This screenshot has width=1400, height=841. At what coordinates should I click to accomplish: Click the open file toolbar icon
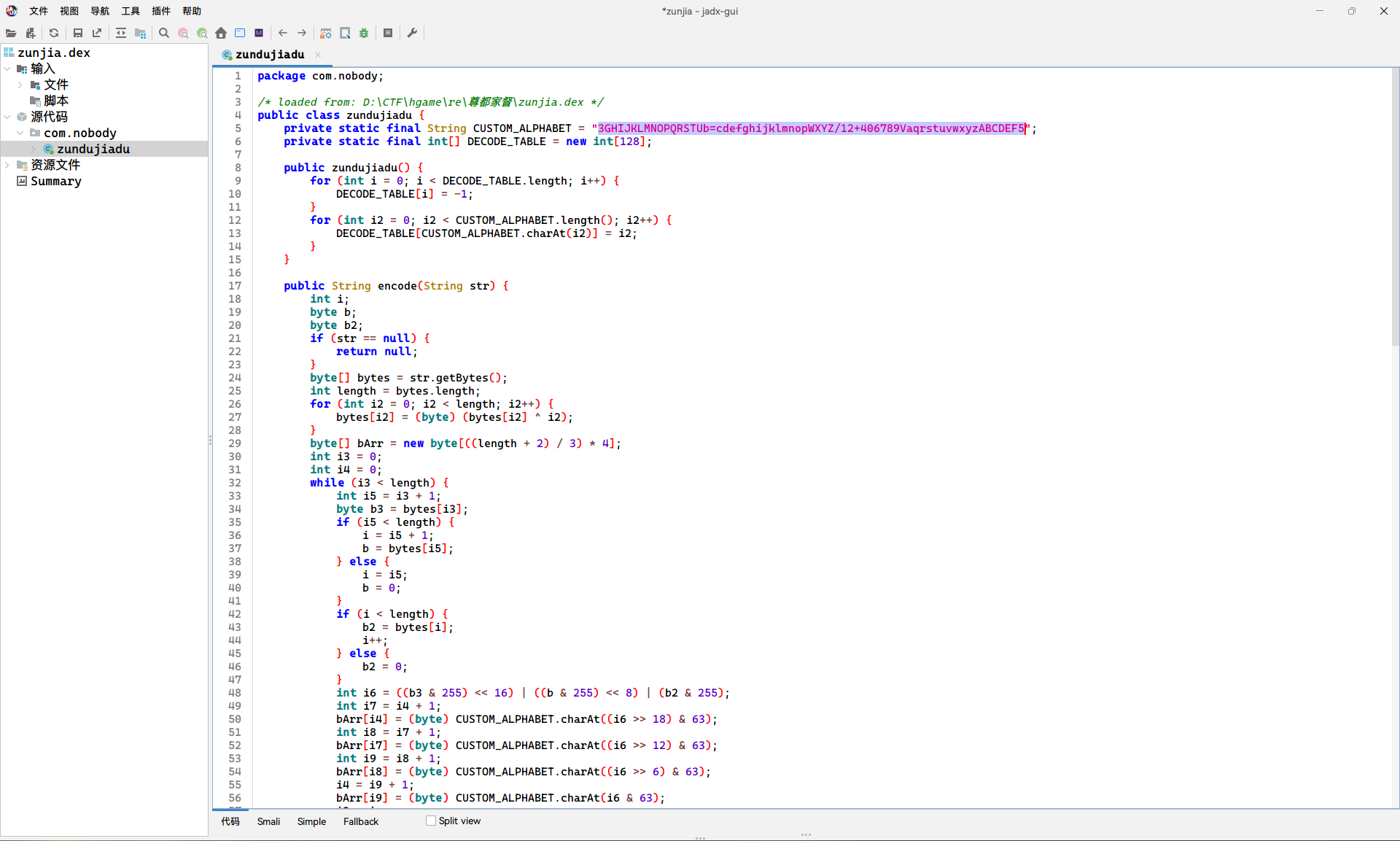click(11, 33)
